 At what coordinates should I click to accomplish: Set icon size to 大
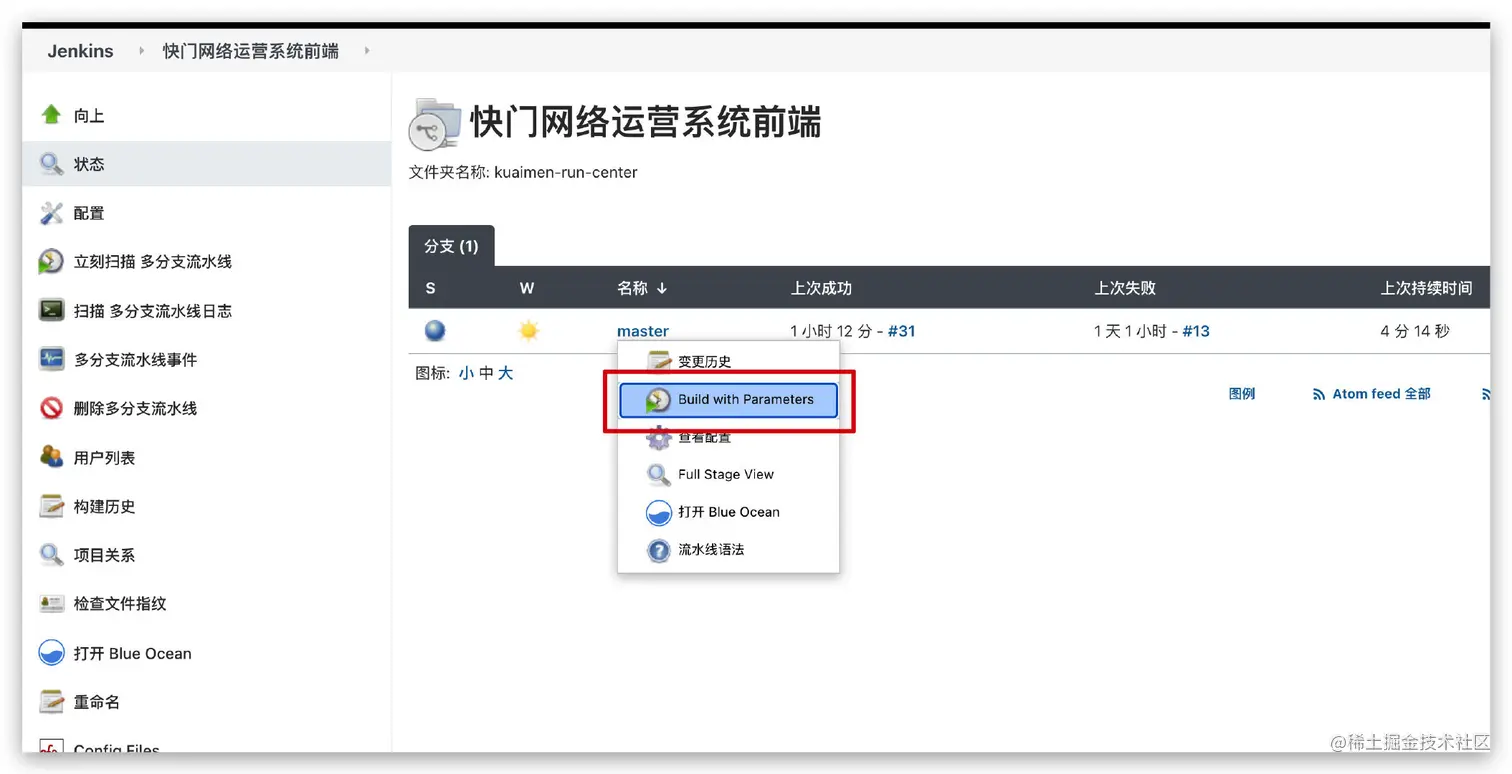tap(505, 373)
